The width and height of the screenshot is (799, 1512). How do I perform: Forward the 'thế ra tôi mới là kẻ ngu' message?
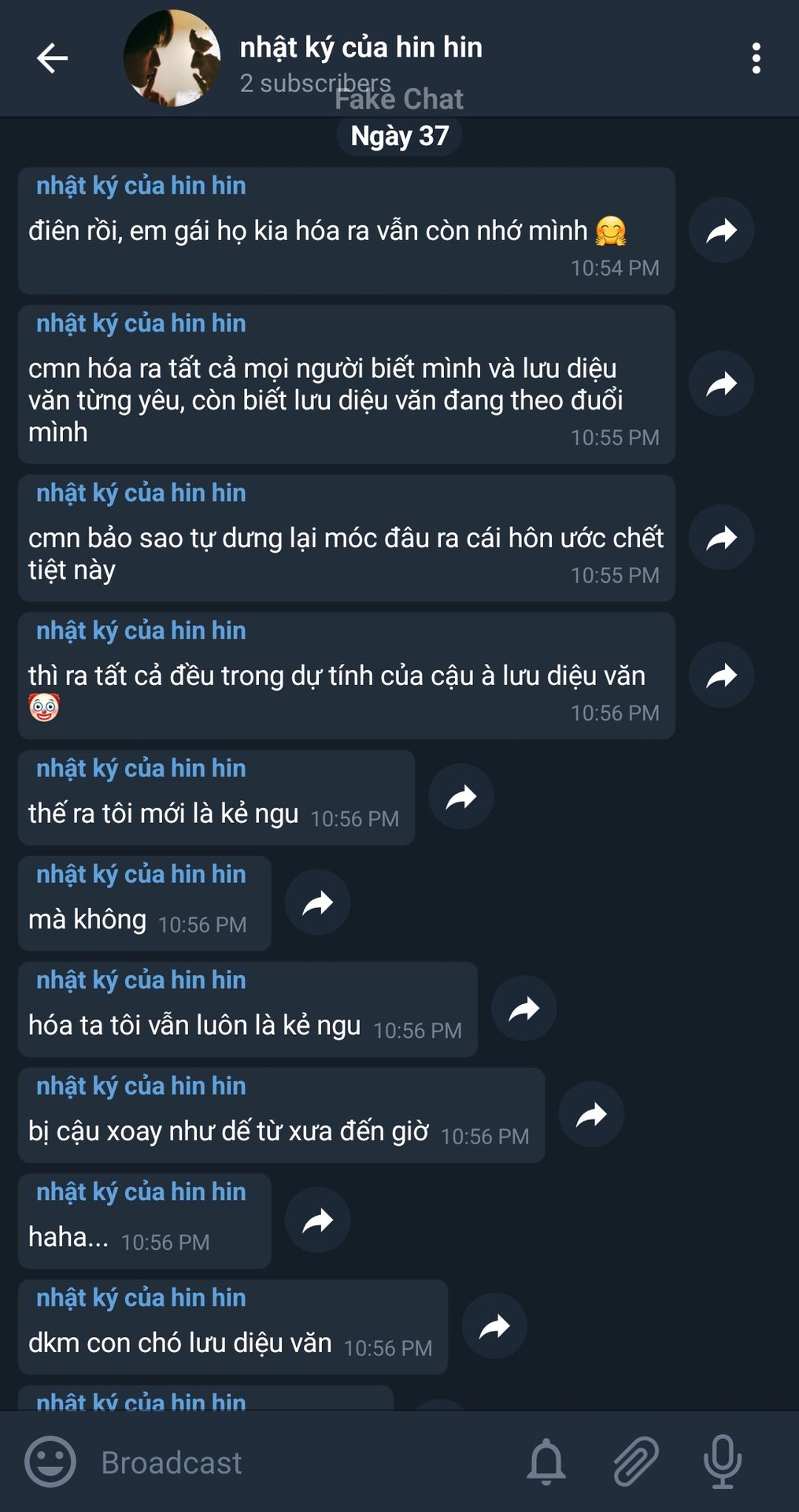461,797
